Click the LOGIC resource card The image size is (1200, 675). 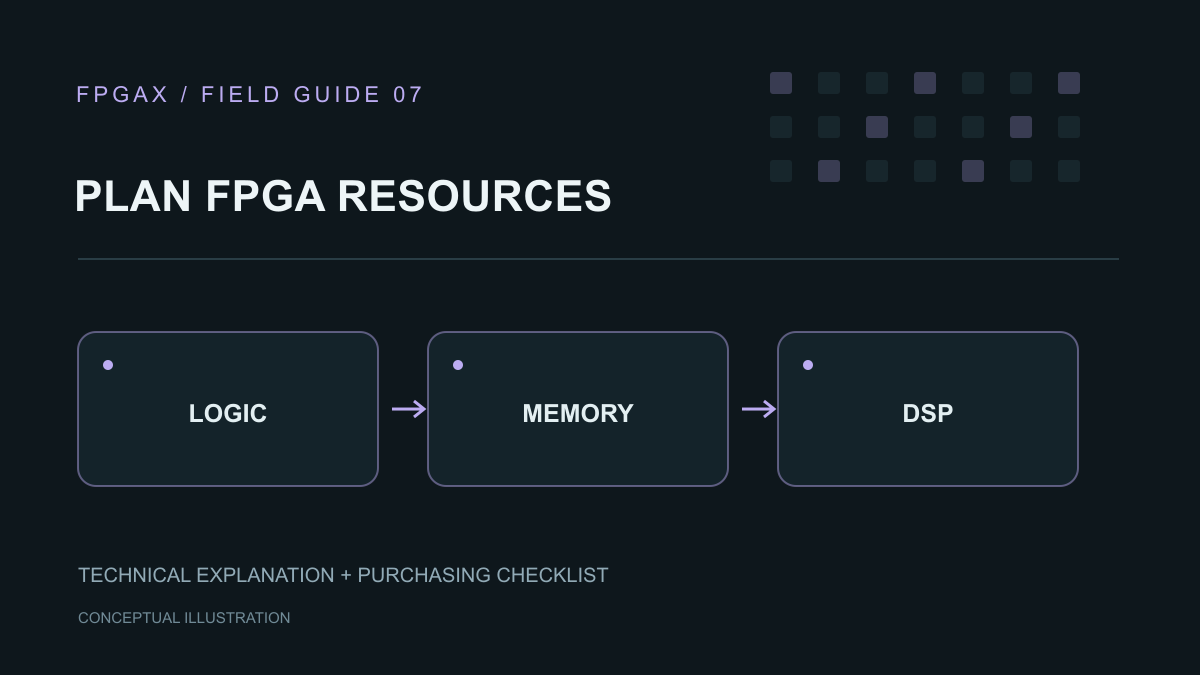pos(228,409)
